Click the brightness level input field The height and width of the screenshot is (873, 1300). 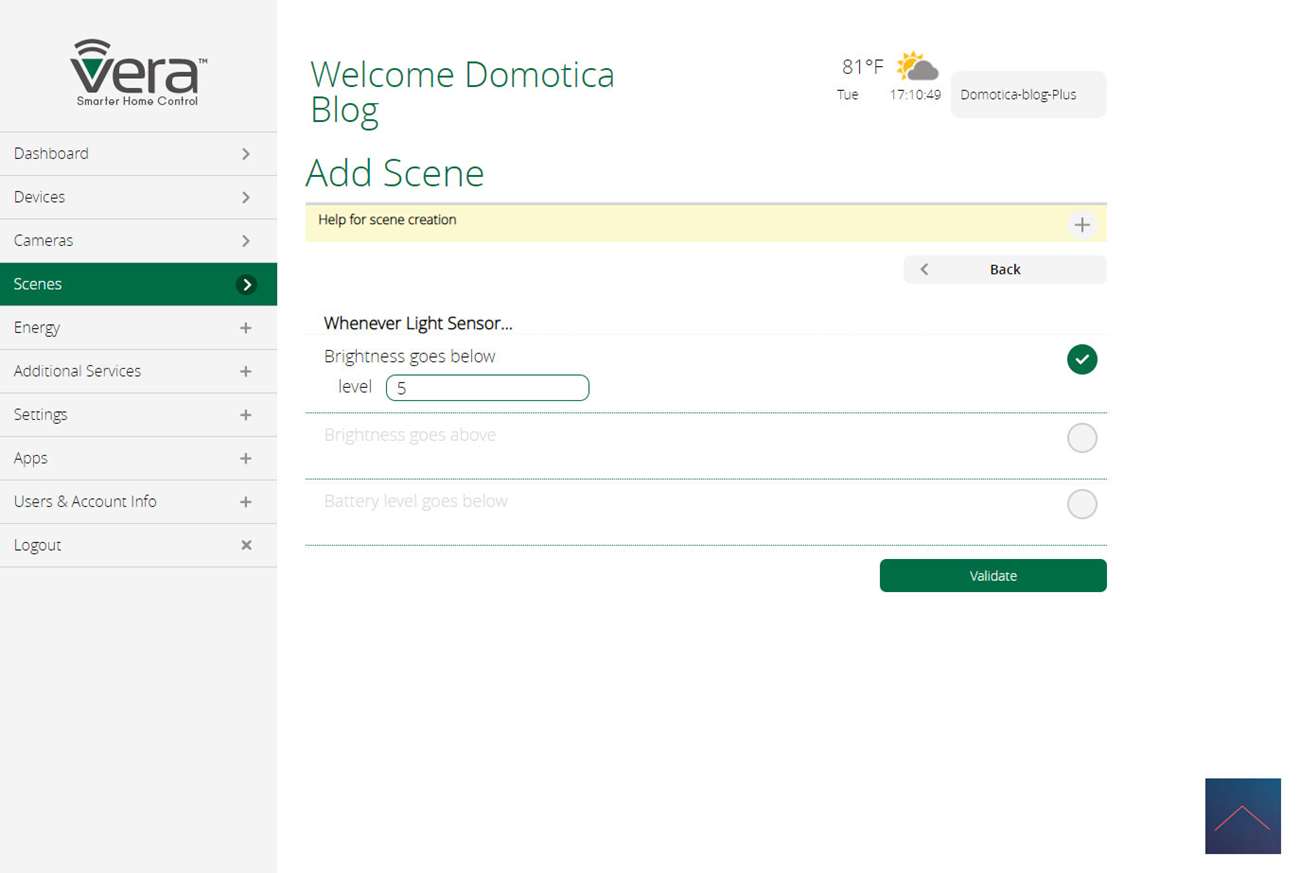[x=487, y=388]
